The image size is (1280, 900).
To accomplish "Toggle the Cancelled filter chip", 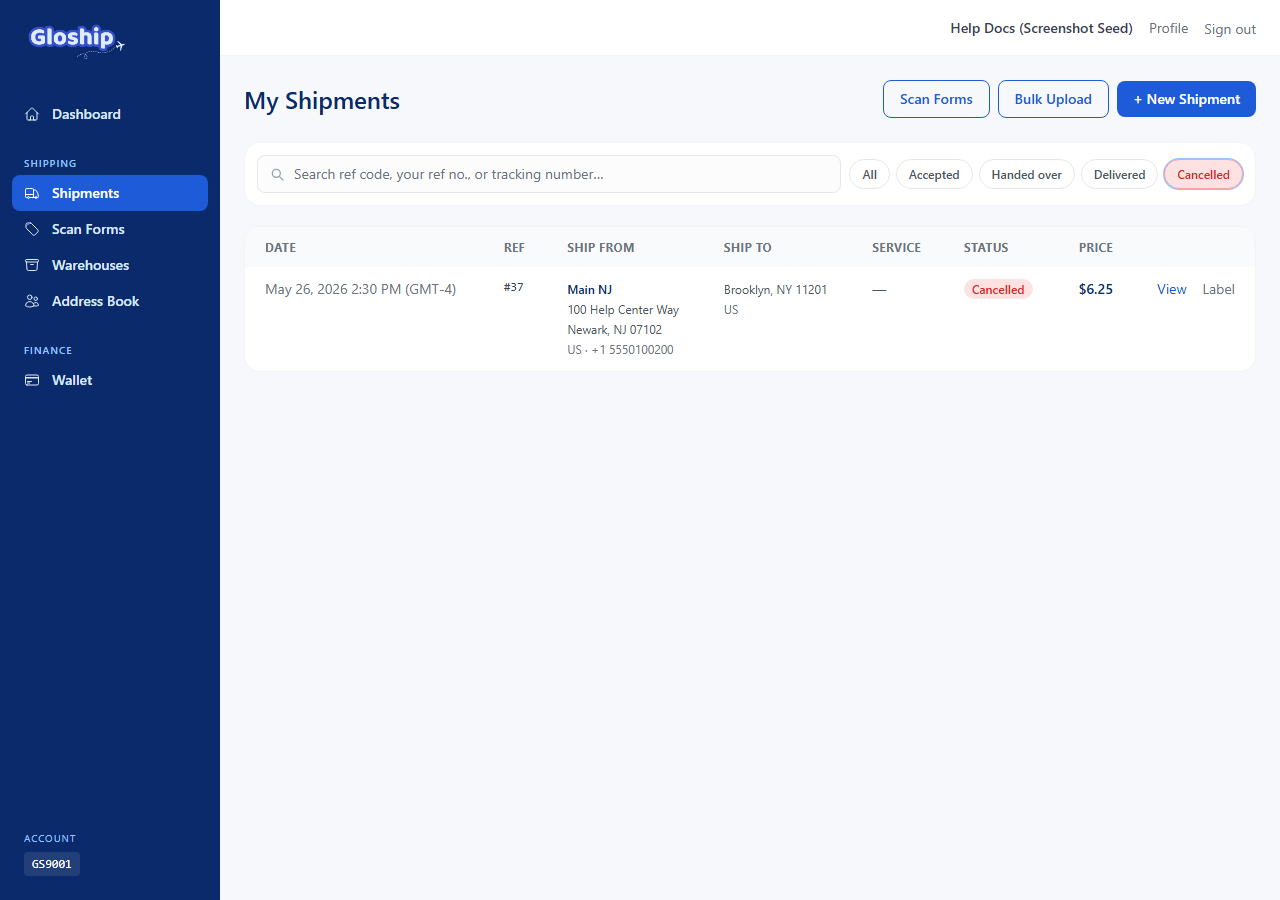I will (x=1203, y=174).
